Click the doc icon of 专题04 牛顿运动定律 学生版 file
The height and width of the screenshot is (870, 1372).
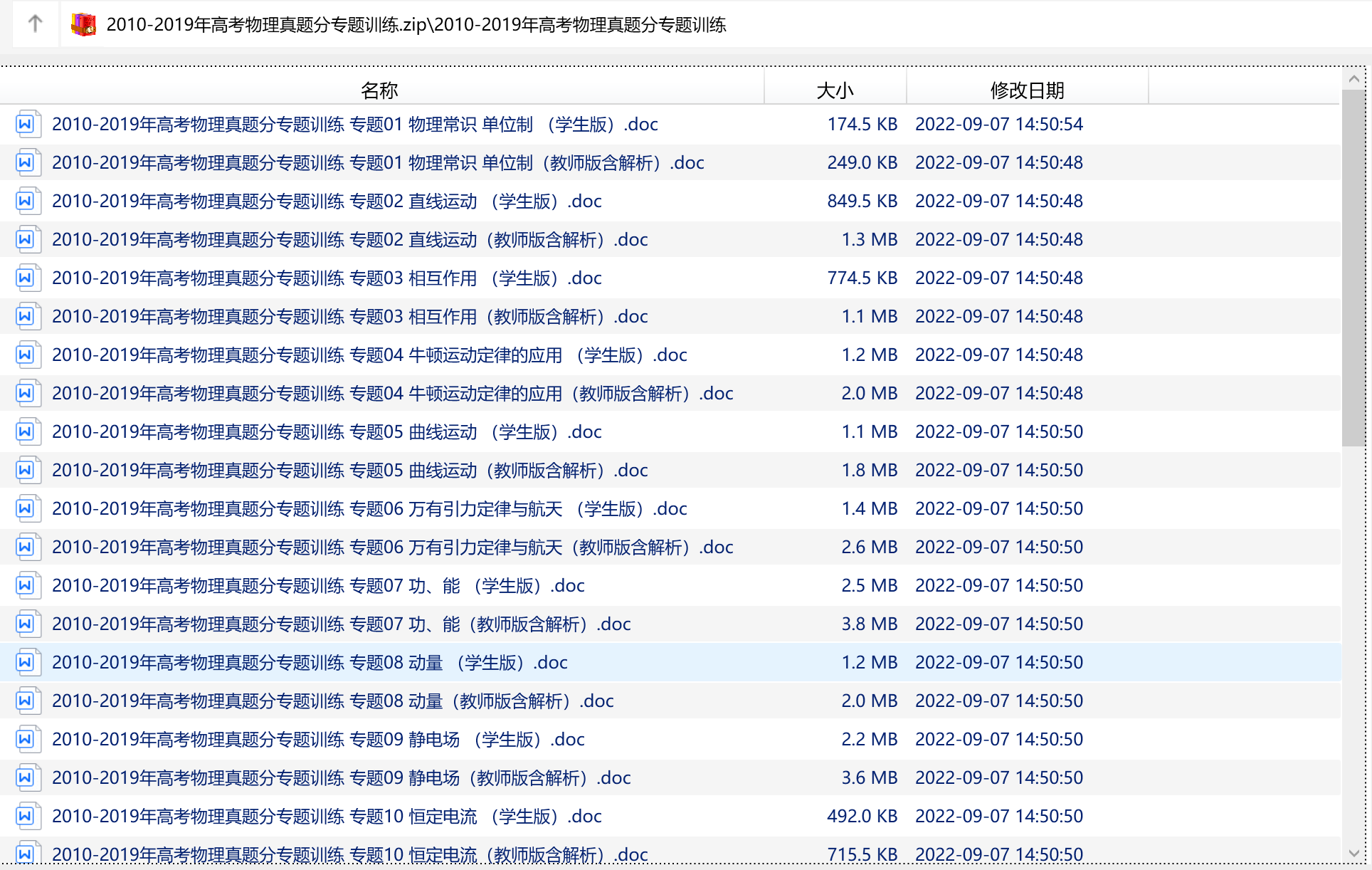(26, 355)
